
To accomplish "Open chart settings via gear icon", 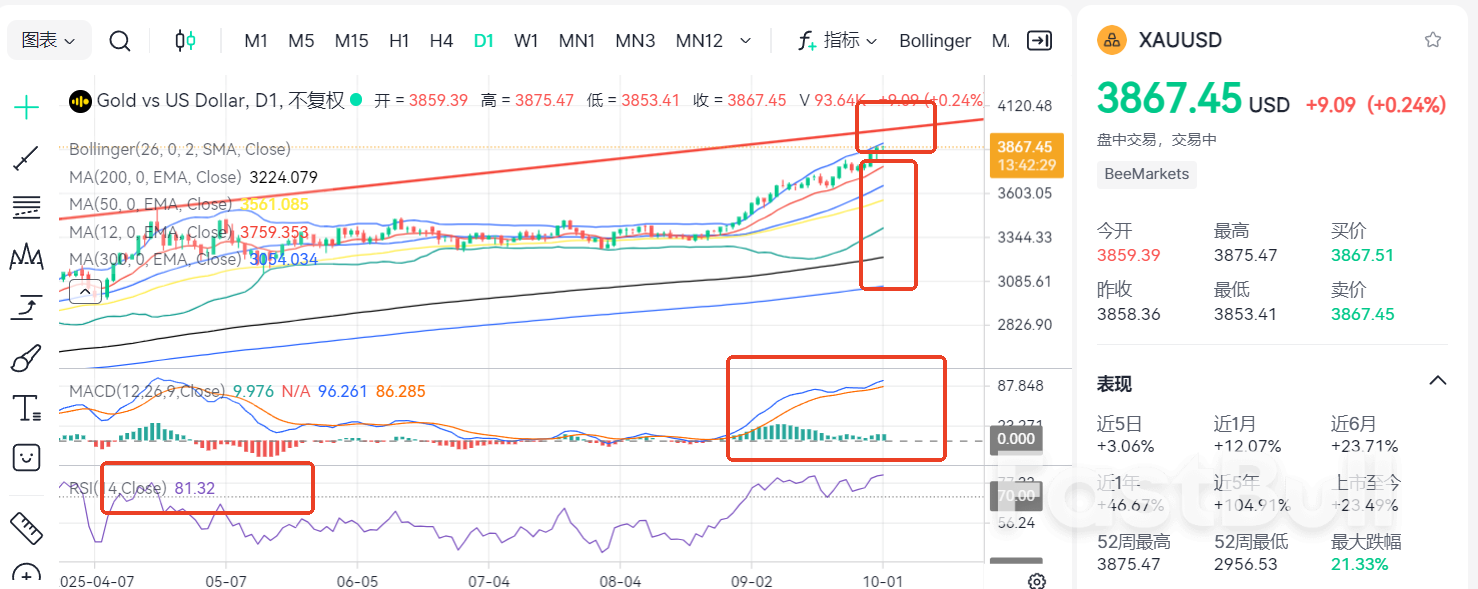I will click(1036, 581).
